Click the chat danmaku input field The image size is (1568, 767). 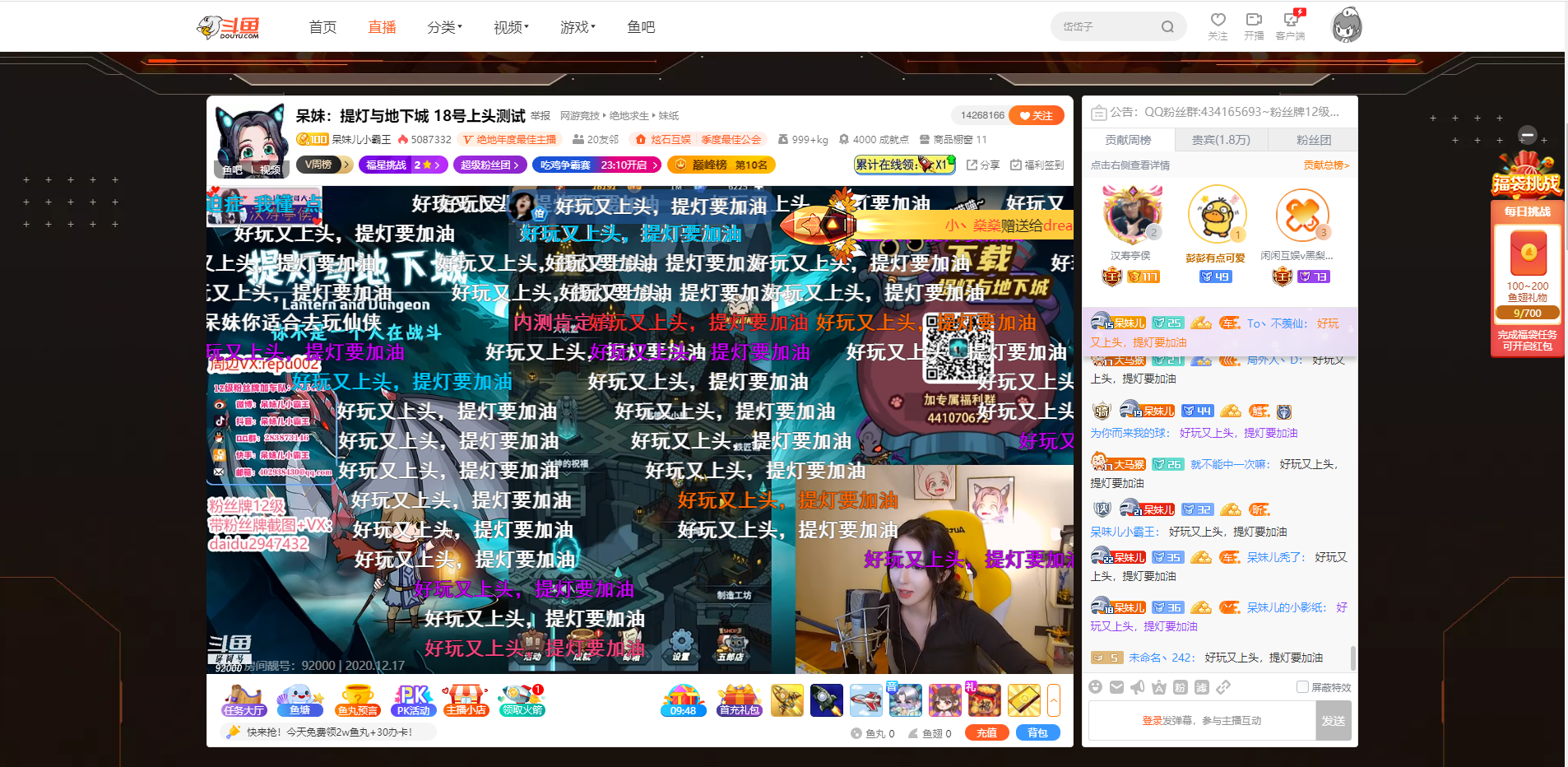1201,721
